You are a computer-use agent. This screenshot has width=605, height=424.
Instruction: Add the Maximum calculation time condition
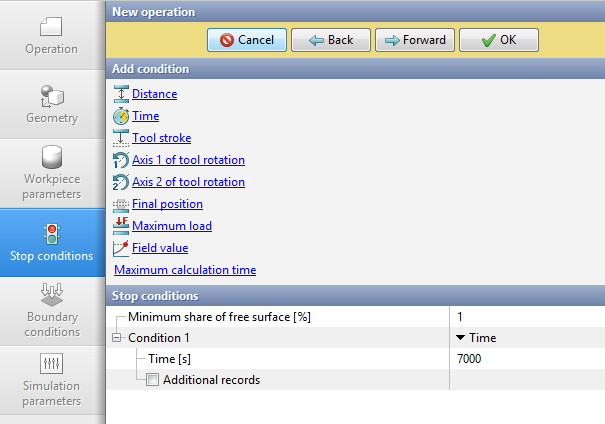[185, 270]
